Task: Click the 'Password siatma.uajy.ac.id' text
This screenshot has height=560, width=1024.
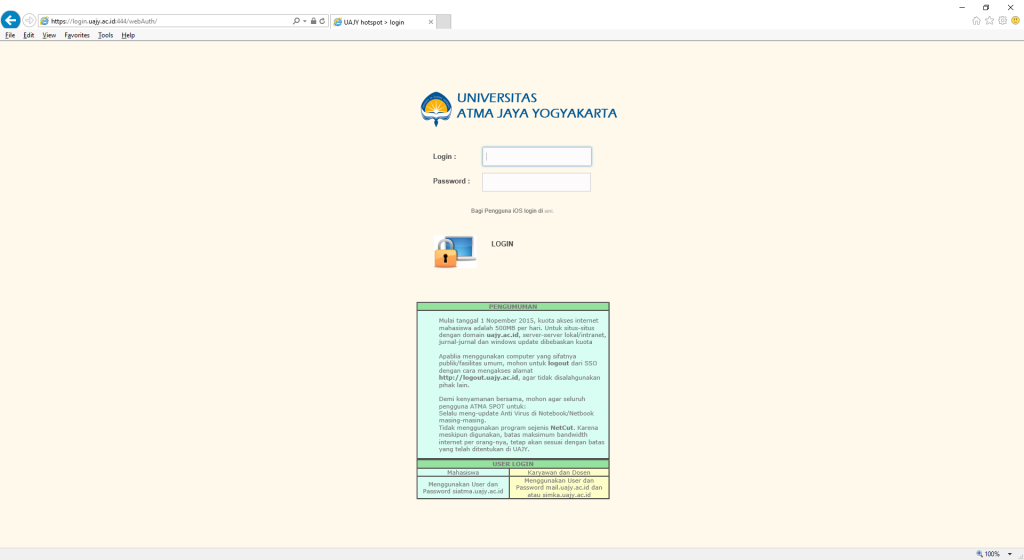Action: click(462, 491)
